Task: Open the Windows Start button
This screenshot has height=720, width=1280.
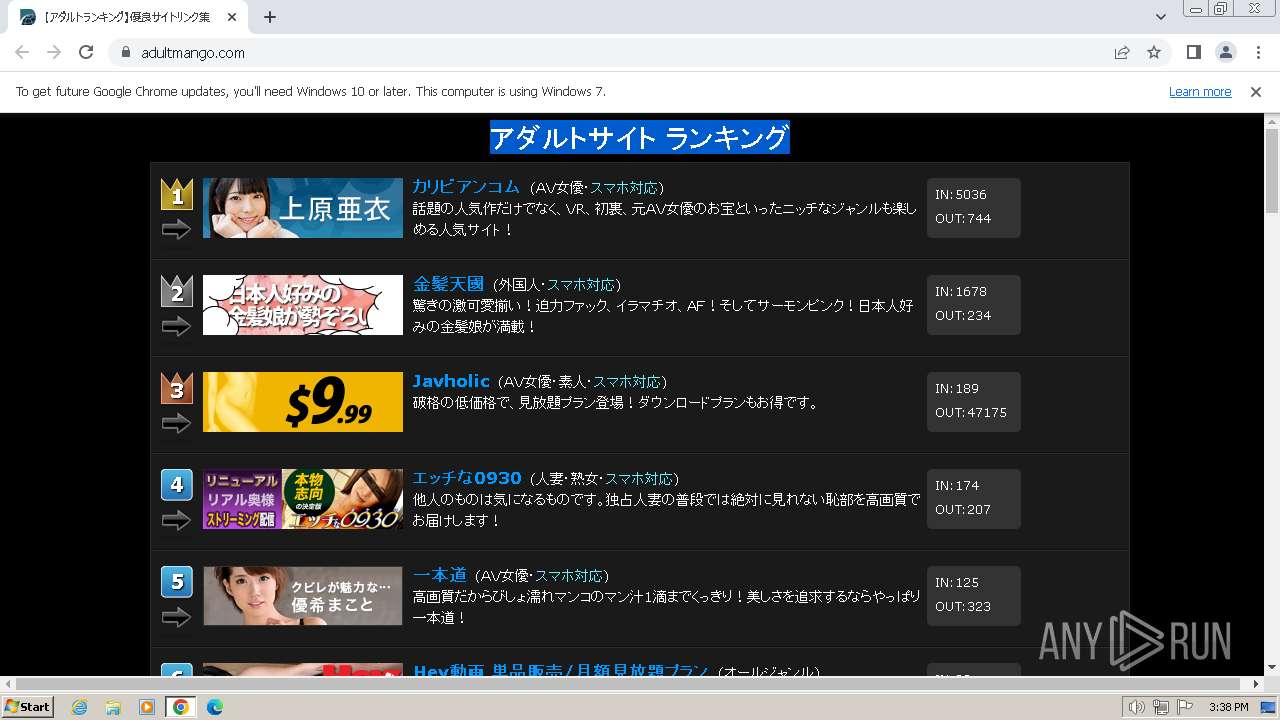Action: tap(27, 707)
